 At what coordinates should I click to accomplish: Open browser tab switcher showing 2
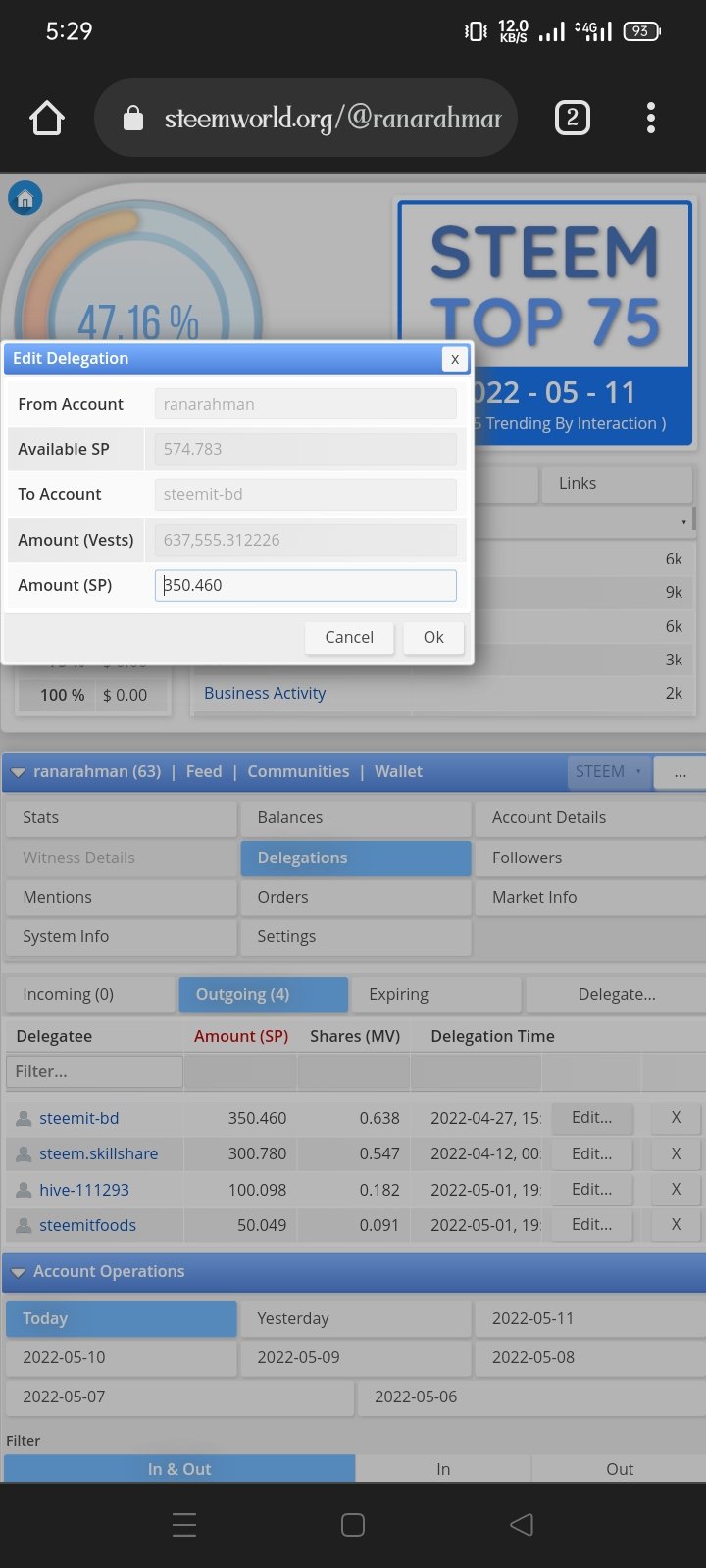[573, 119]
